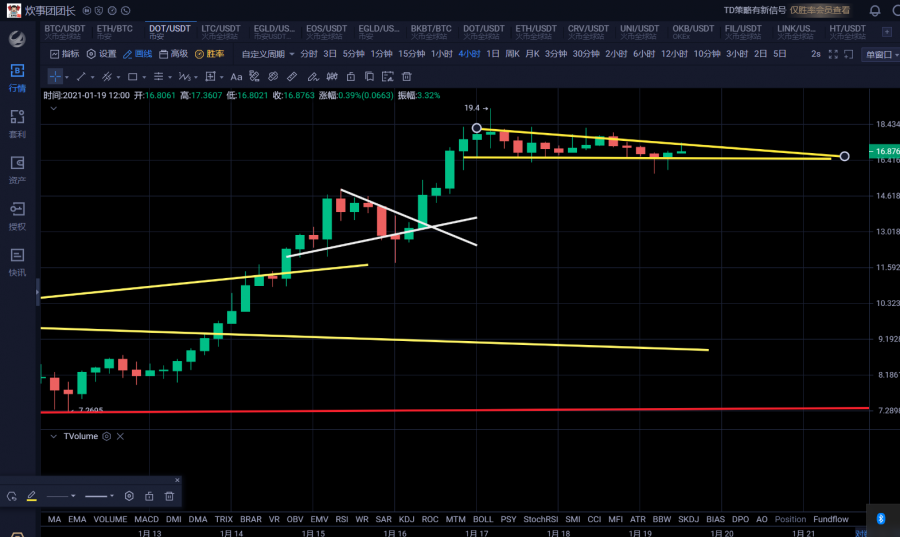Select the measurement box drawing tool
The image size is (900, 537).
point(210,76)
